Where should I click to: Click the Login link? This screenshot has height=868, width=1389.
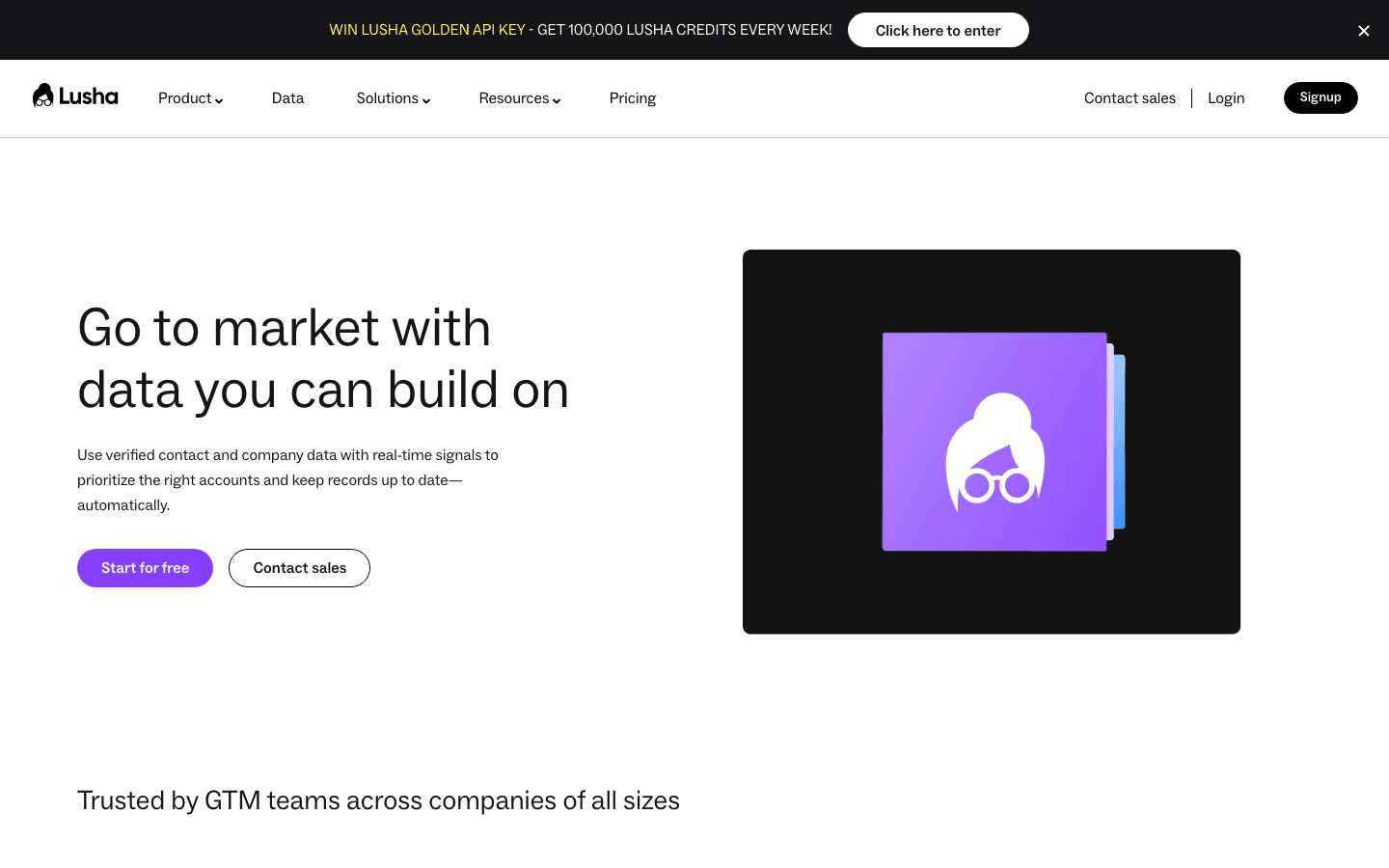pyautogui.click(x=1225, y=97)
